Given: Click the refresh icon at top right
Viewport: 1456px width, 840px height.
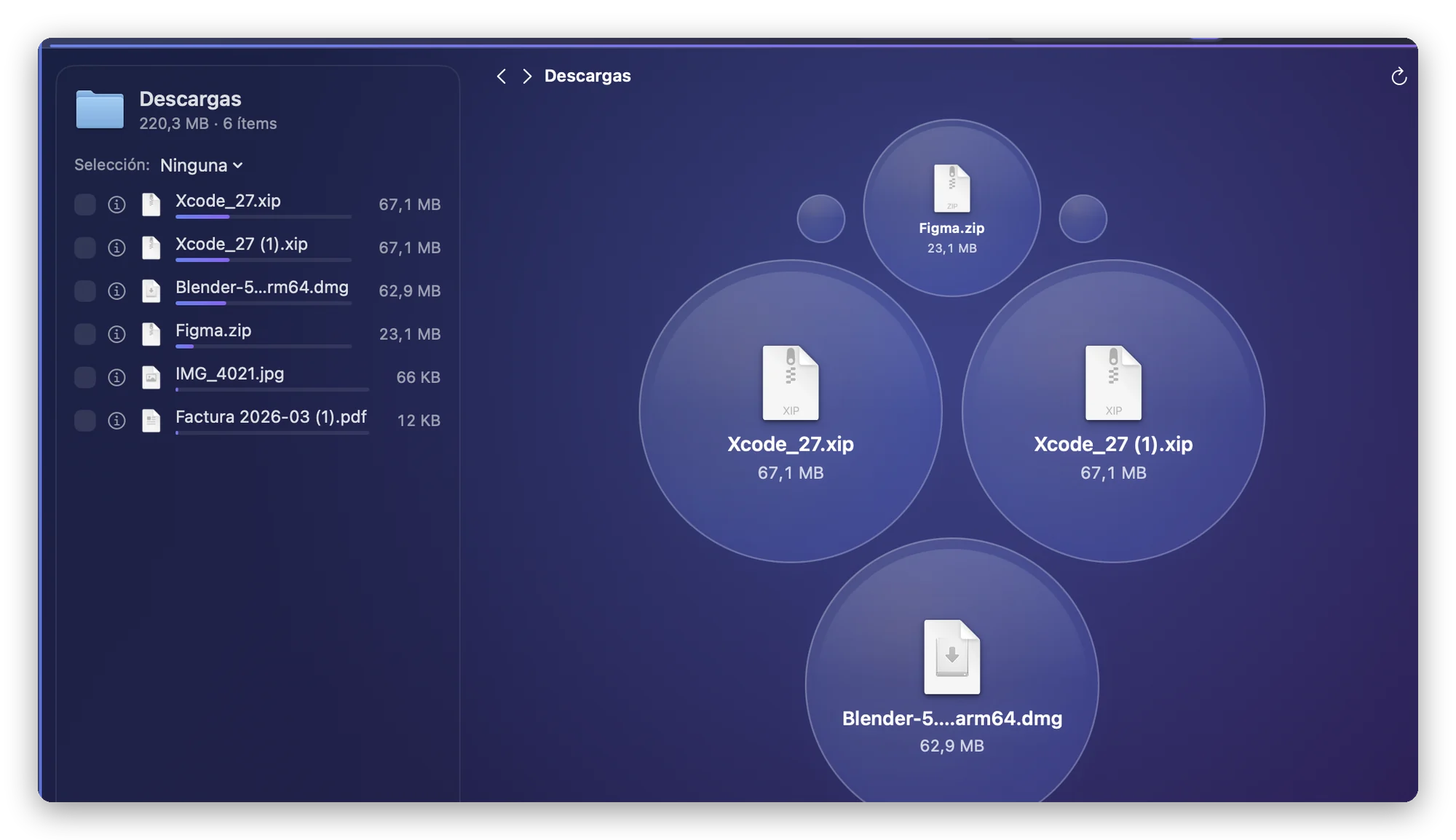Looking at the screenshot, I should [1398, 76].
